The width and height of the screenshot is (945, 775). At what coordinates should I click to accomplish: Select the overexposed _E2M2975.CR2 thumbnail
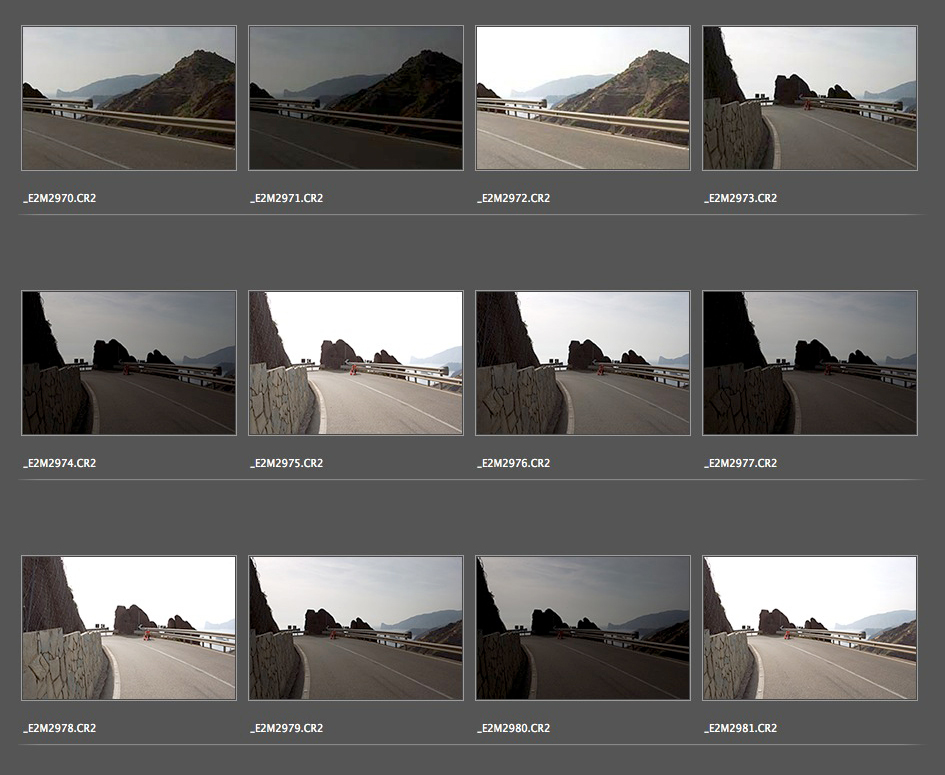tap(355, 363)
